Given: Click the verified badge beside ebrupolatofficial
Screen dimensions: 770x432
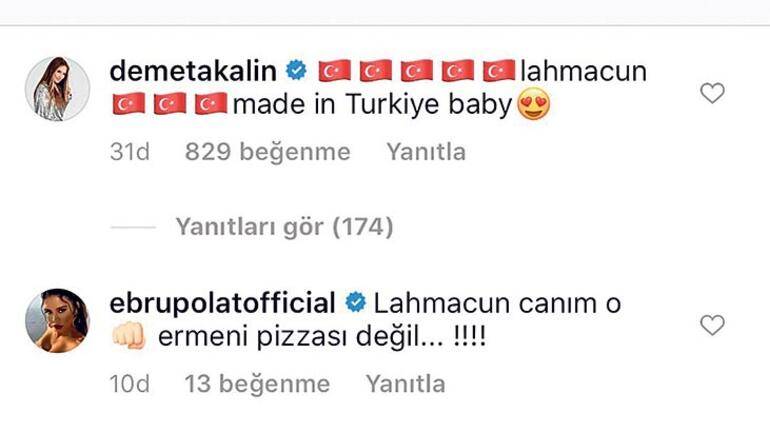Looking at the screenshot, I should 356,302.
